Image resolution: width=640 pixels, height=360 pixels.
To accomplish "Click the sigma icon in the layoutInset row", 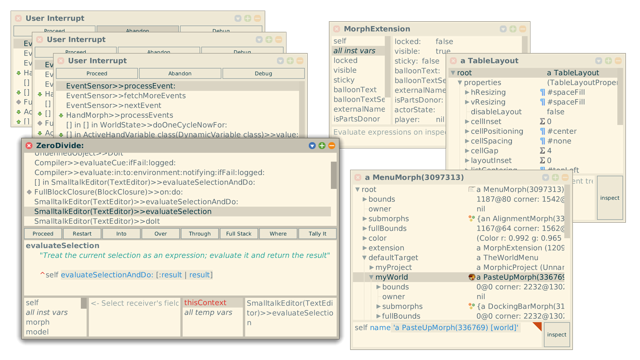I will tap(542, 160).
